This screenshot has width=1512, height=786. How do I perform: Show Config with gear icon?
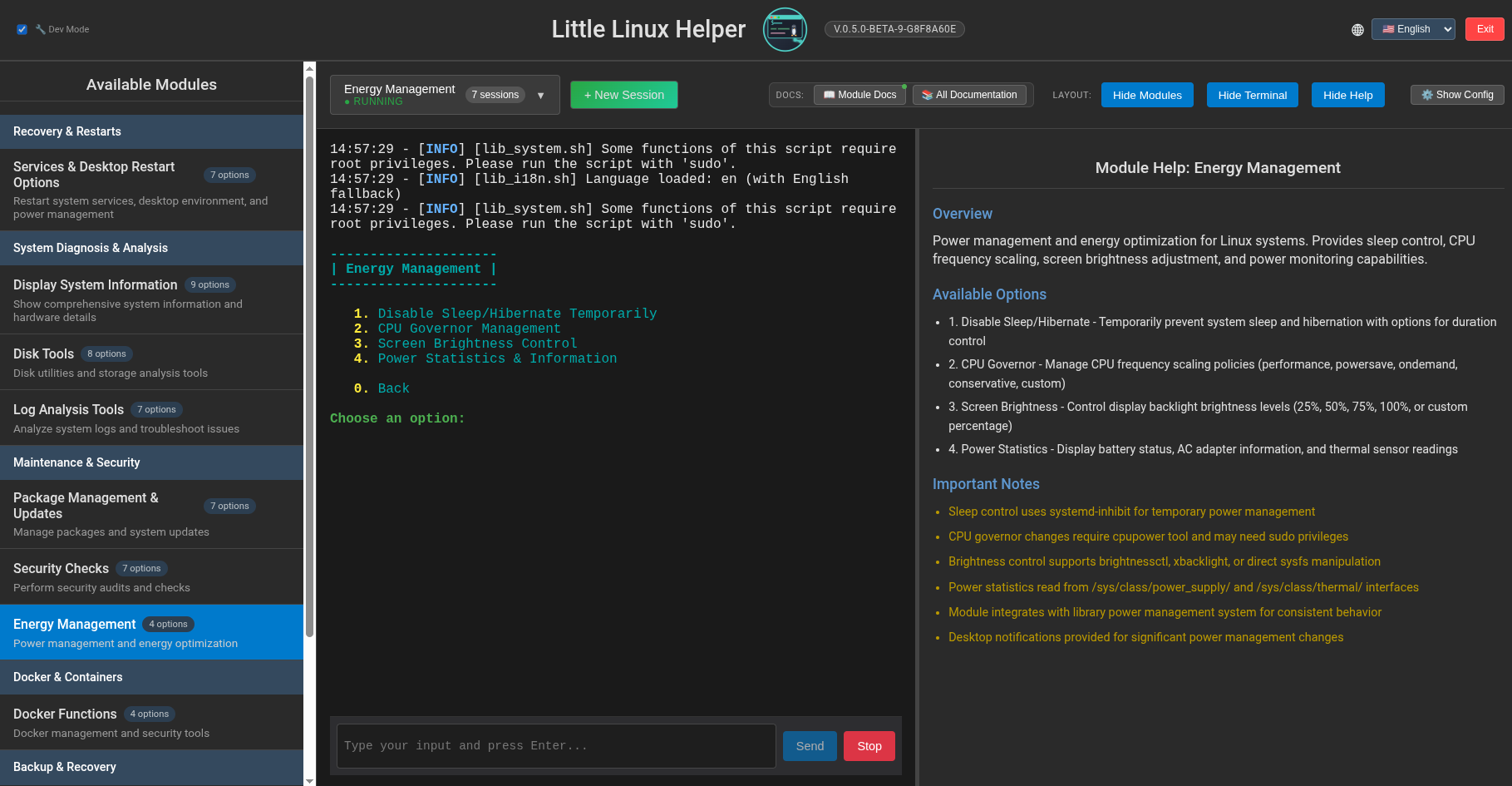pyautogui.click(x=1457, y=95)
